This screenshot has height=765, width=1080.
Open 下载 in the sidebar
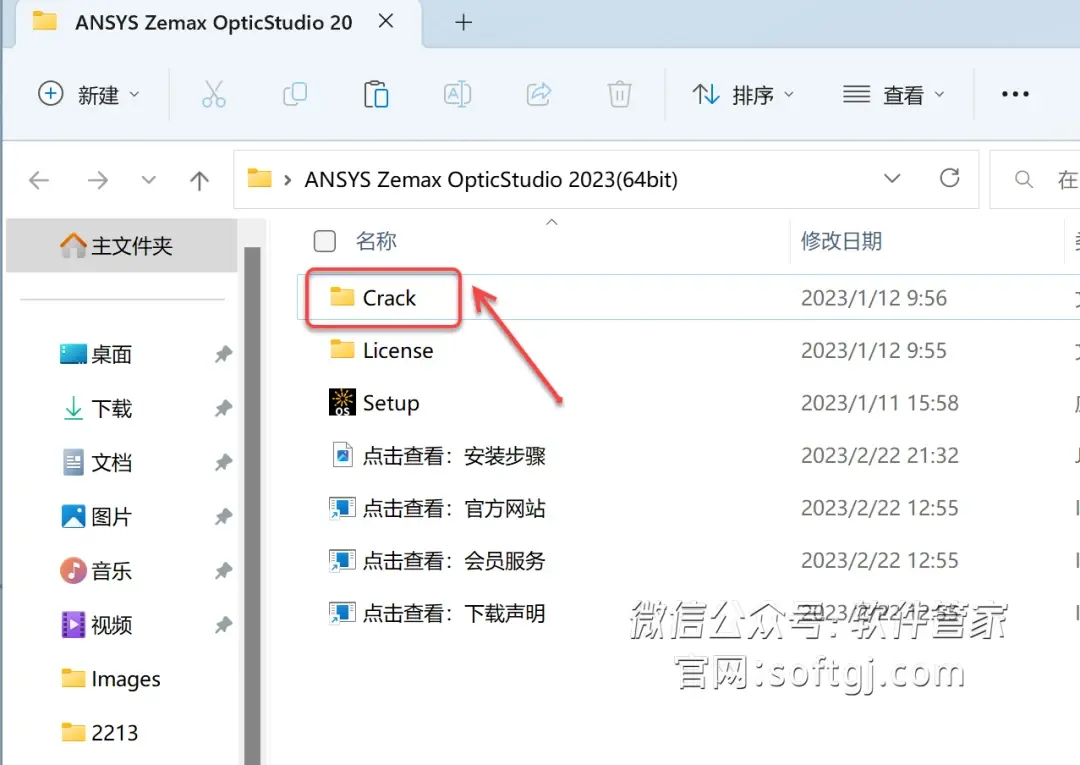[96, 408]
